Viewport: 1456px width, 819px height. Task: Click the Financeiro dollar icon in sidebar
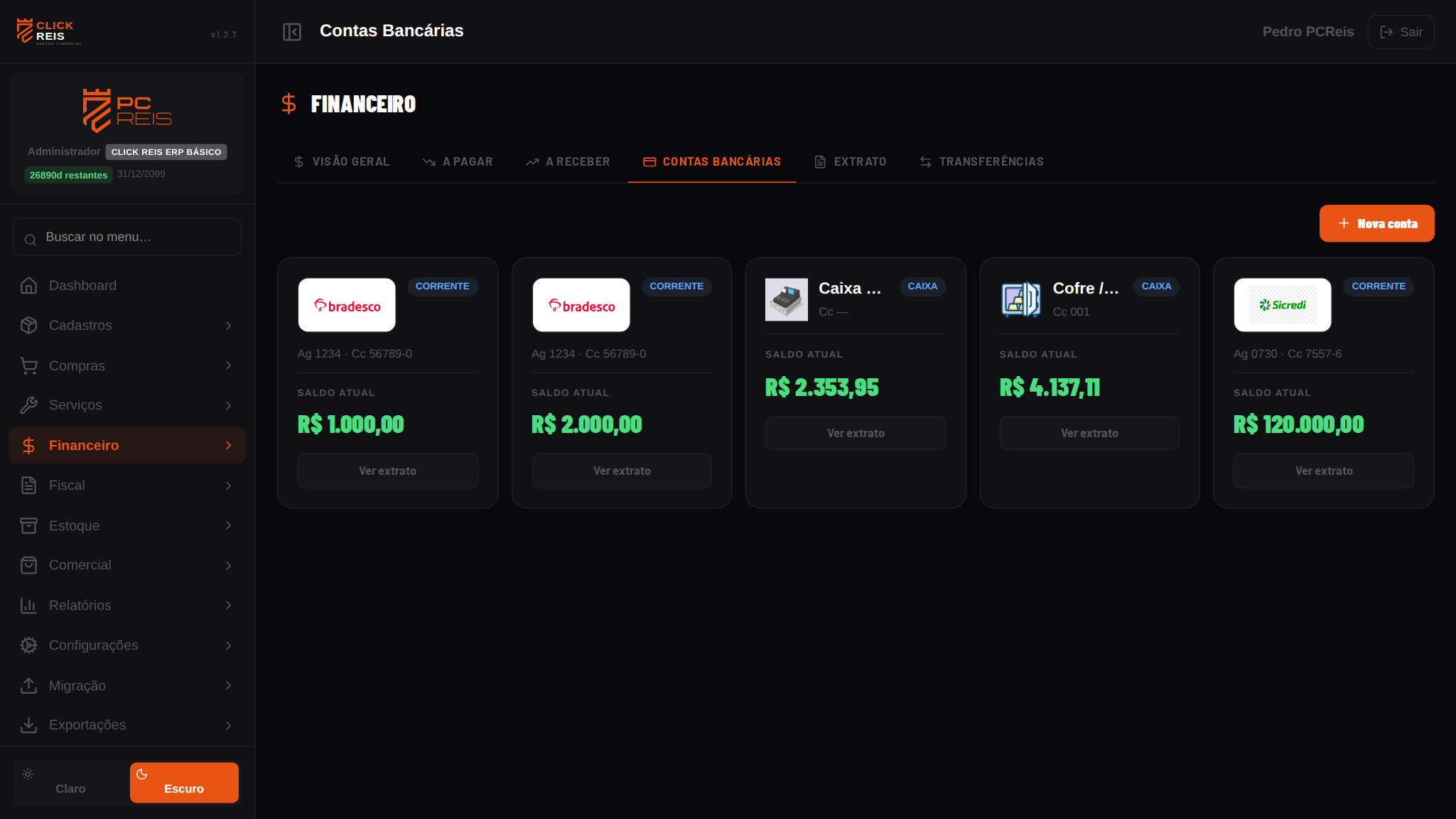28,446
